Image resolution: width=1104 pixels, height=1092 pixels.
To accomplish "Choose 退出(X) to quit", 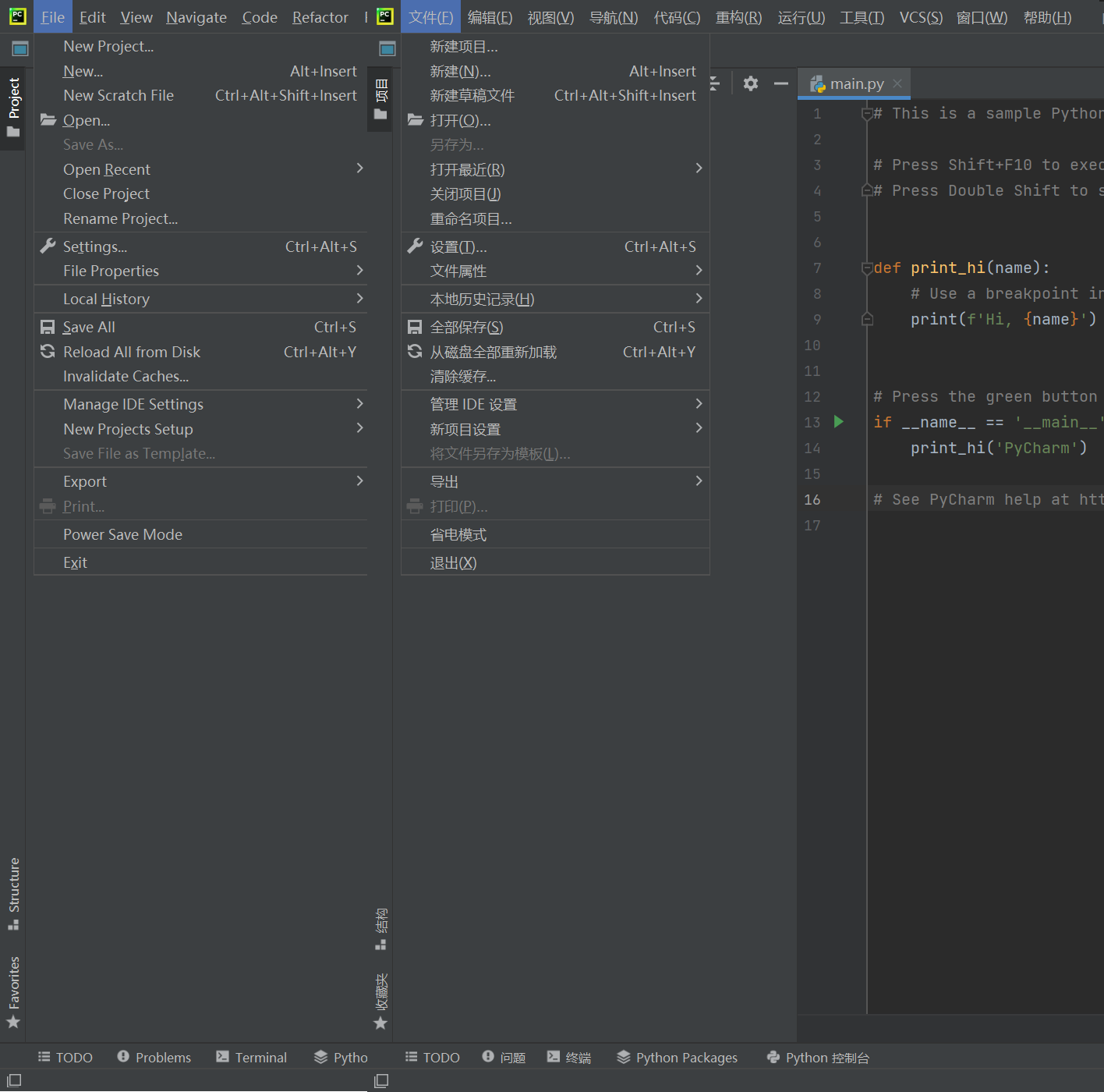I will point(555,562).
